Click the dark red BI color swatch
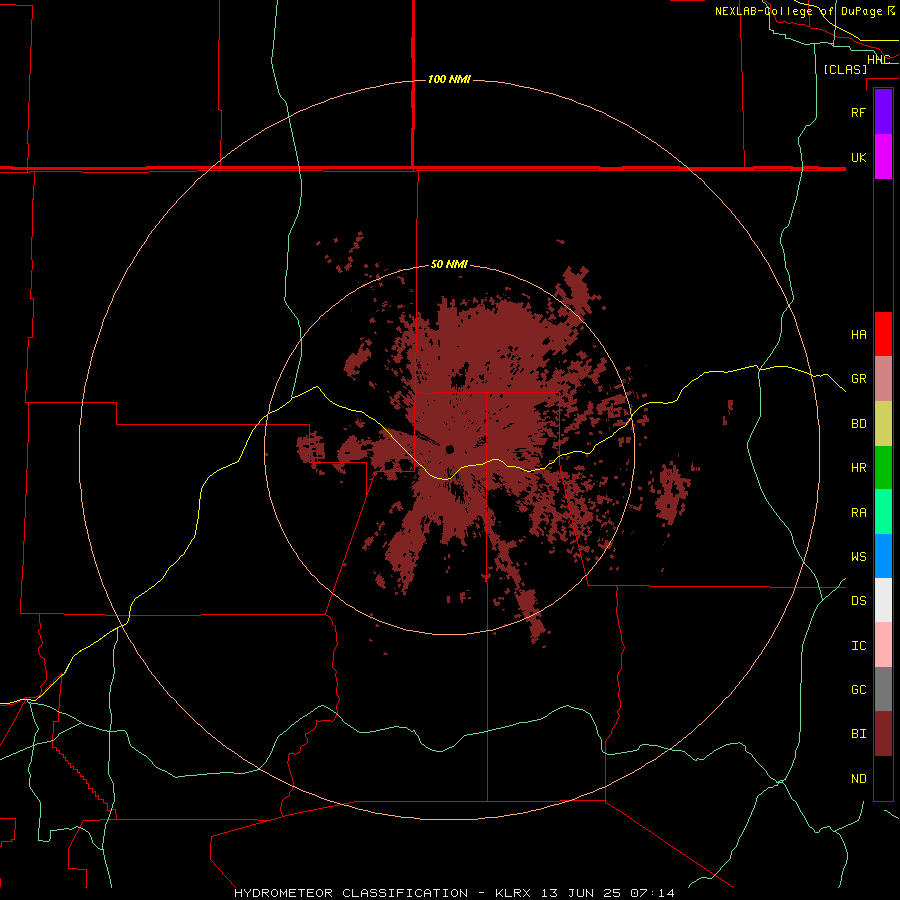The width and height of the screenshot is (900, 900). [x=883, y=734]
